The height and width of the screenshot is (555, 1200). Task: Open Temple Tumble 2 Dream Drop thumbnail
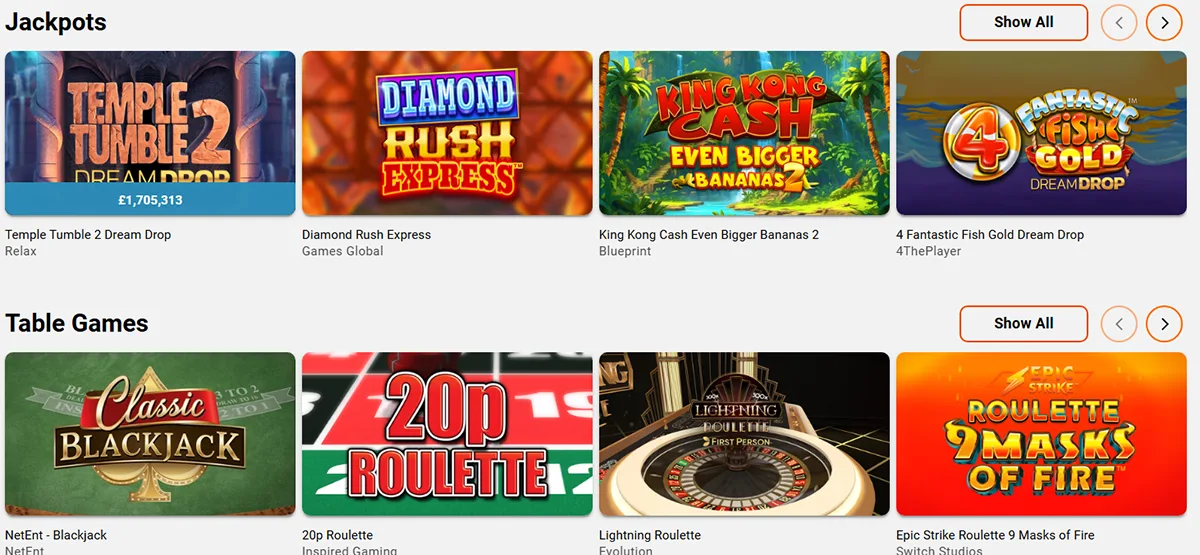(x=150, y=133)
